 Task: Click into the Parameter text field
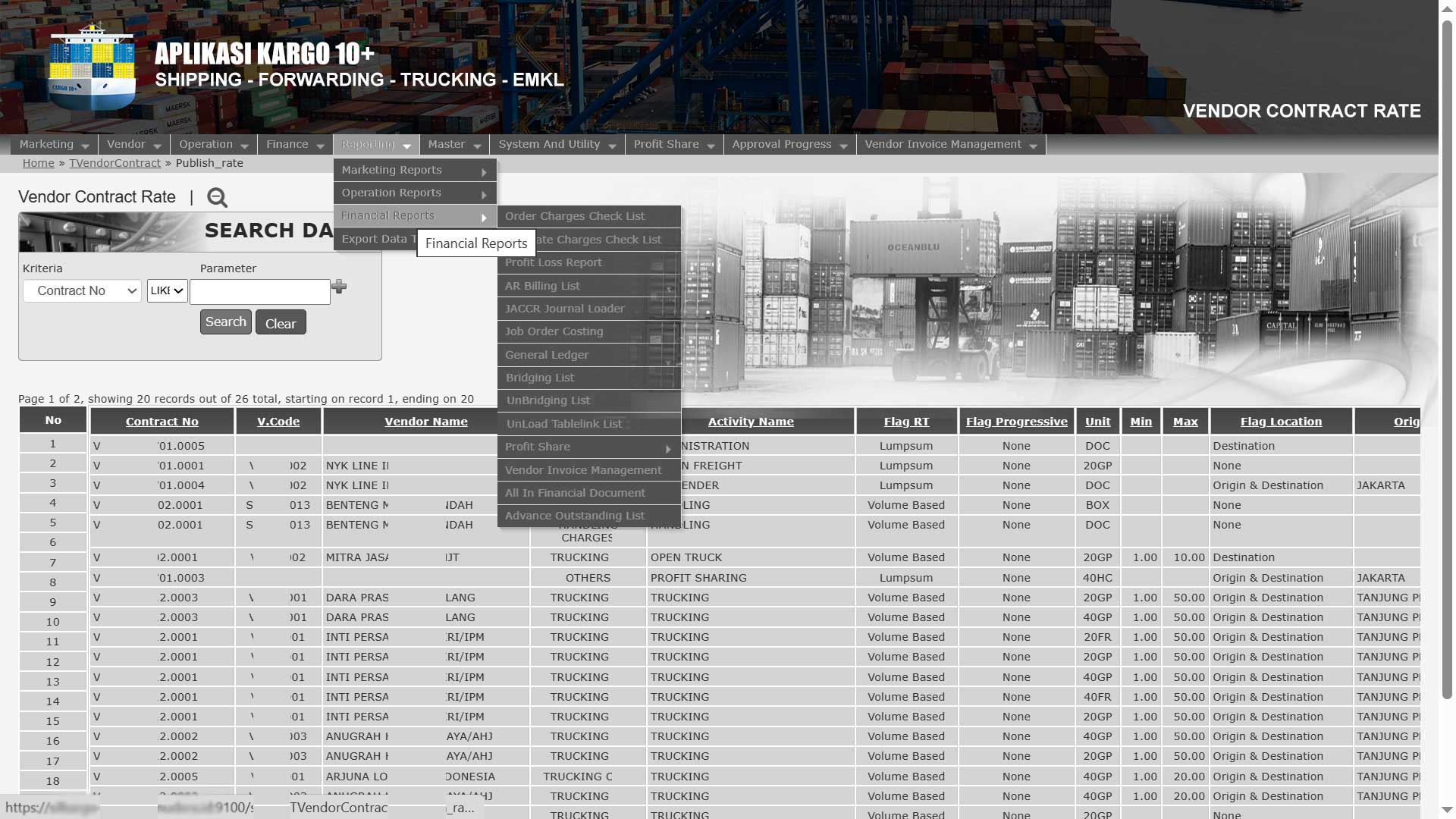(259, 292)
